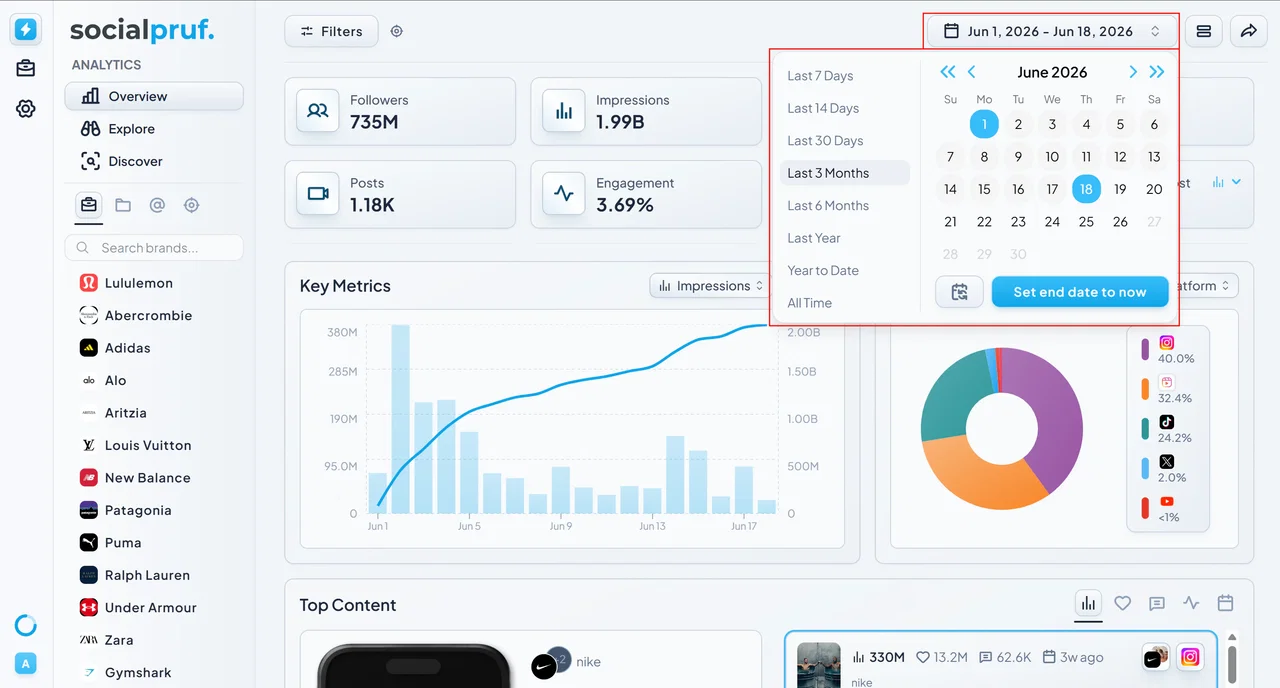Open the Explore page
This screenshot has height=688, width=1280.
click(154, 129)
